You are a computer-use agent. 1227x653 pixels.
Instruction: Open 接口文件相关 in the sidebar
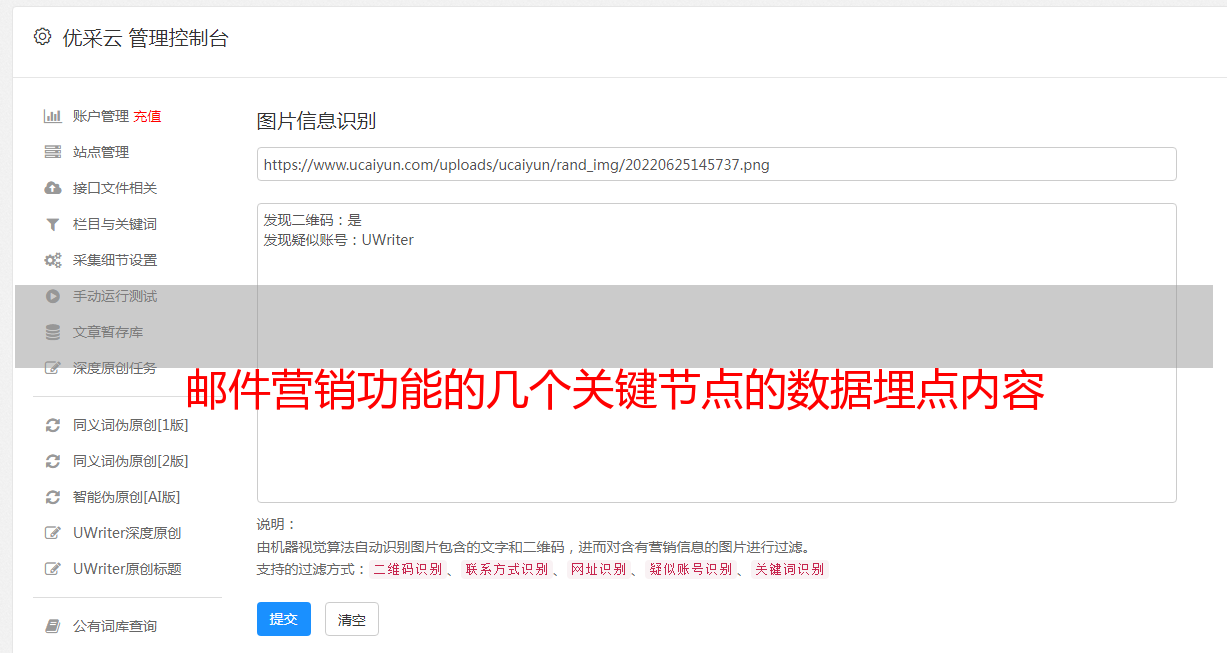pyautogui.click(x=115, y=188)
